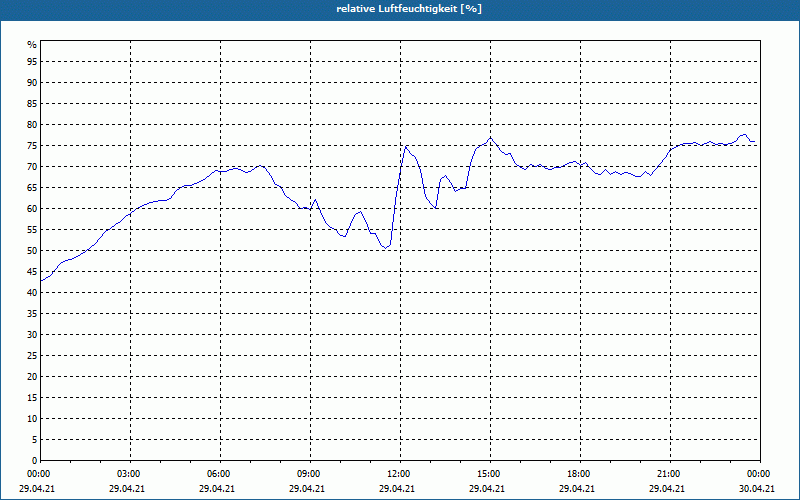Select the 06:00 time label
Viewport: 800px width, 500px height.
tap(220, 474)
